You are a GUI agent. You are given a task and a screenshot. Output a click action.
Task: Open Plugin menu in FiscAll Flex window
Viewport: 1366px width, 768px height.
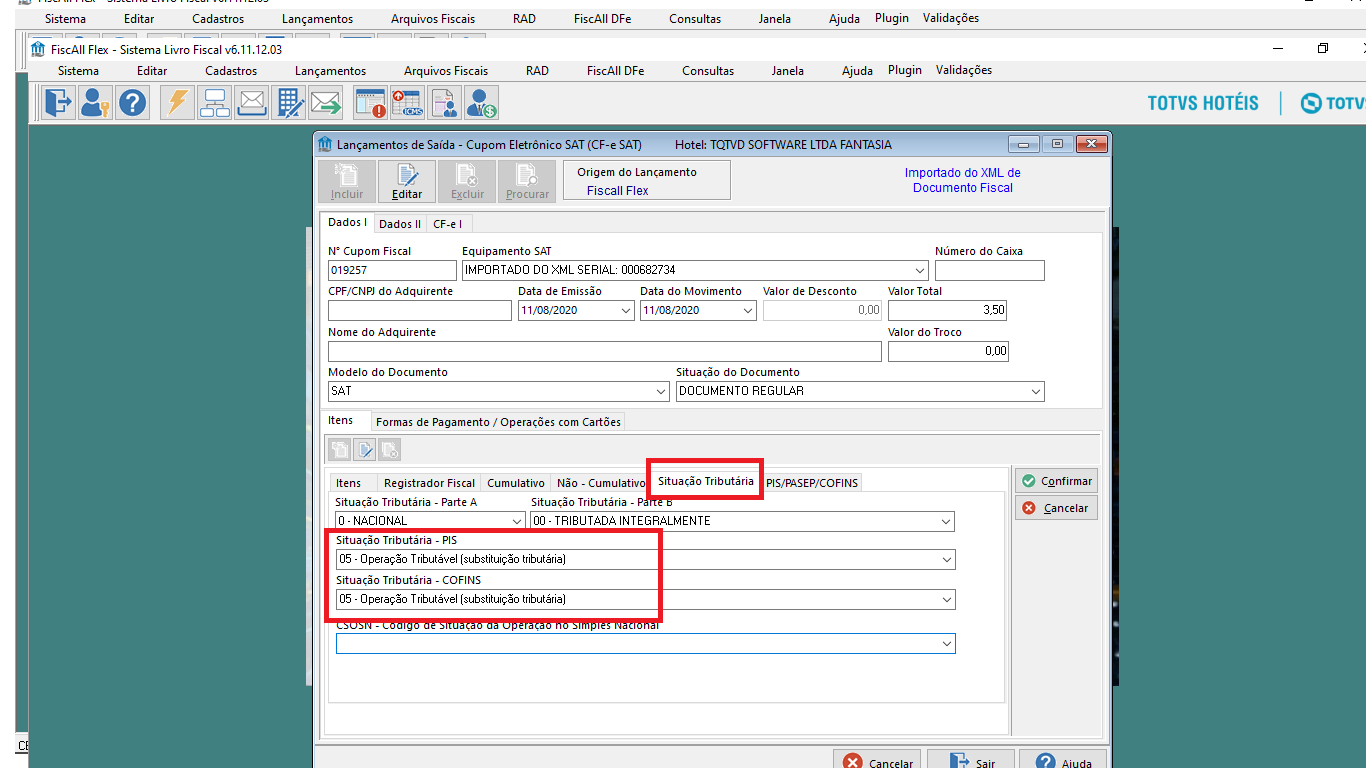[905, 70]
